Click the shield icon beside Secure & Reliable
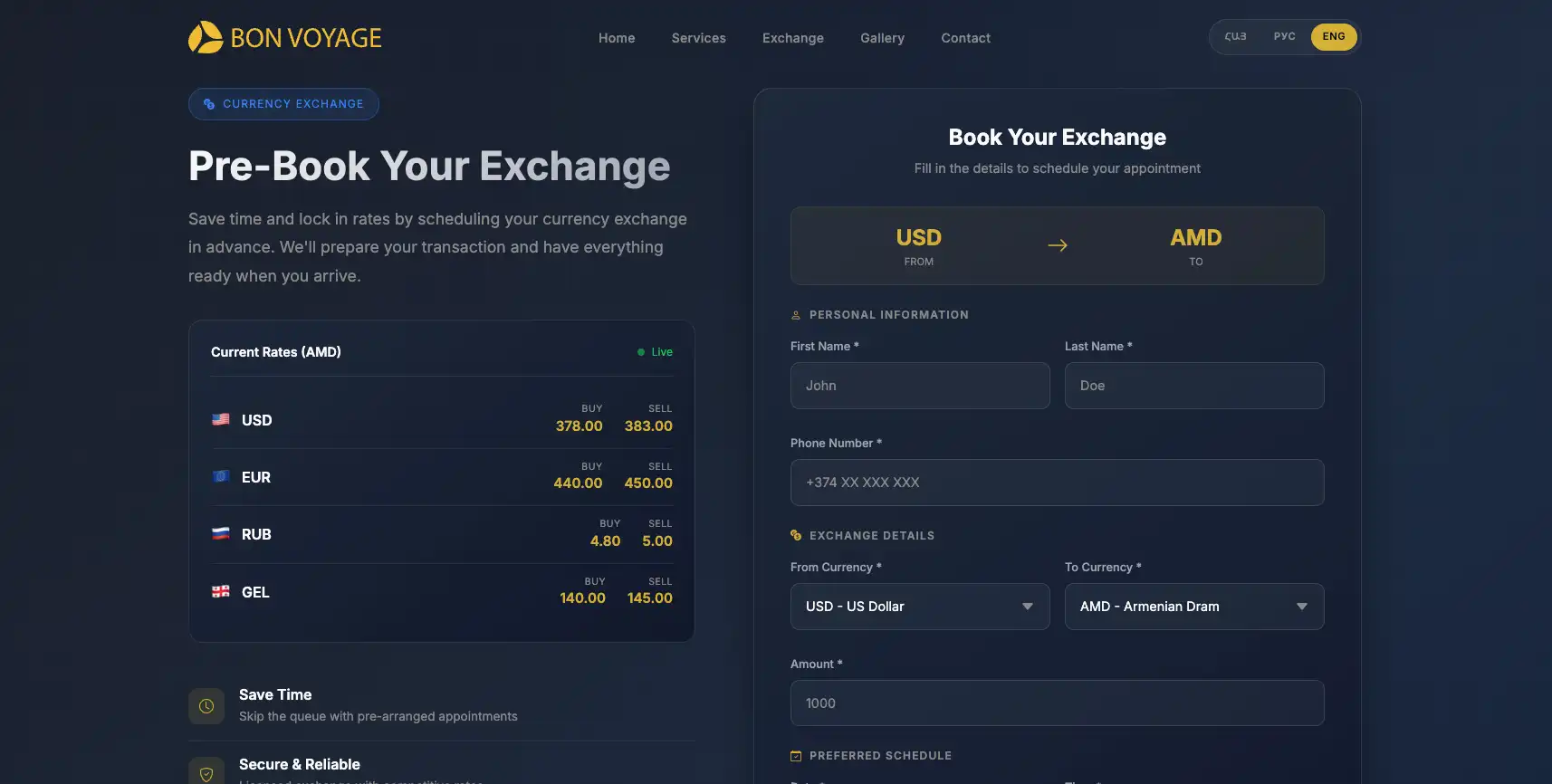 [x=206, y=774]
